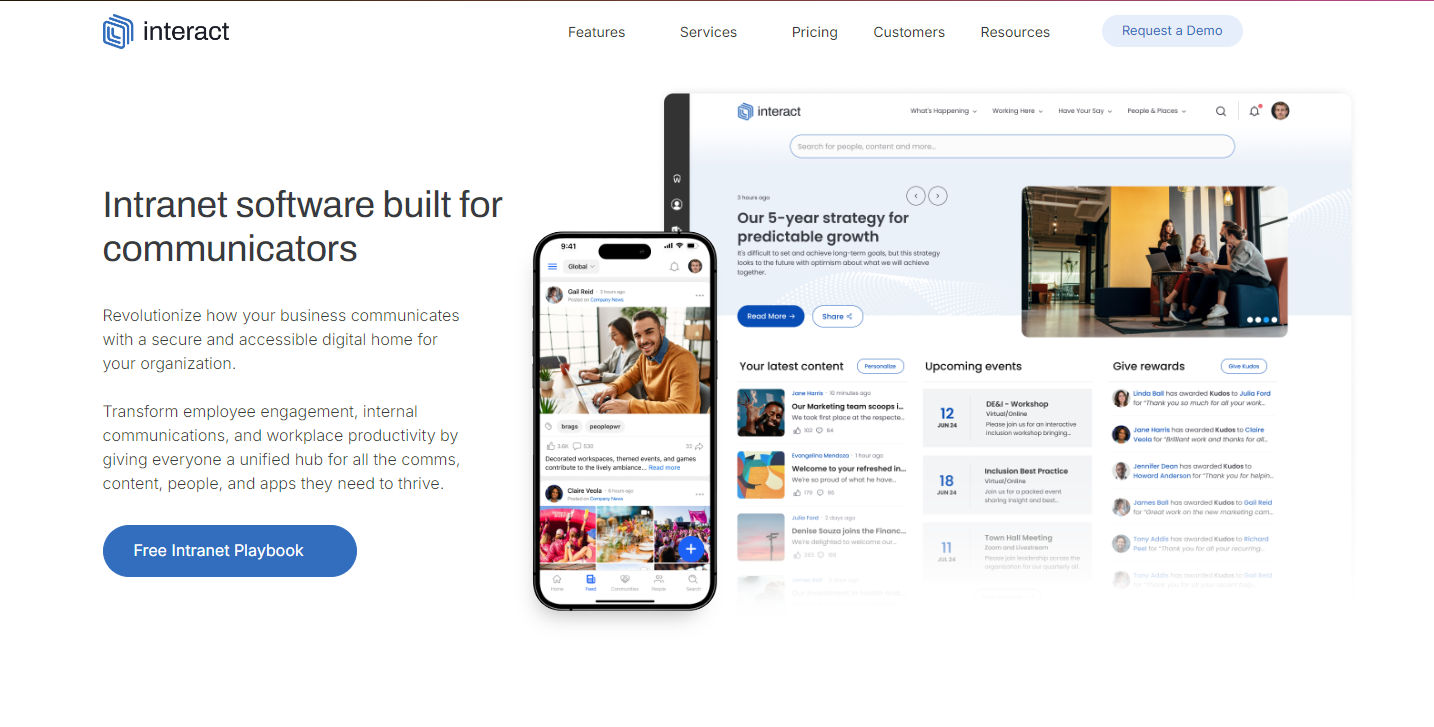
Task: Click the user avatar in the intranet preview header
Action: click(1280, 111)
